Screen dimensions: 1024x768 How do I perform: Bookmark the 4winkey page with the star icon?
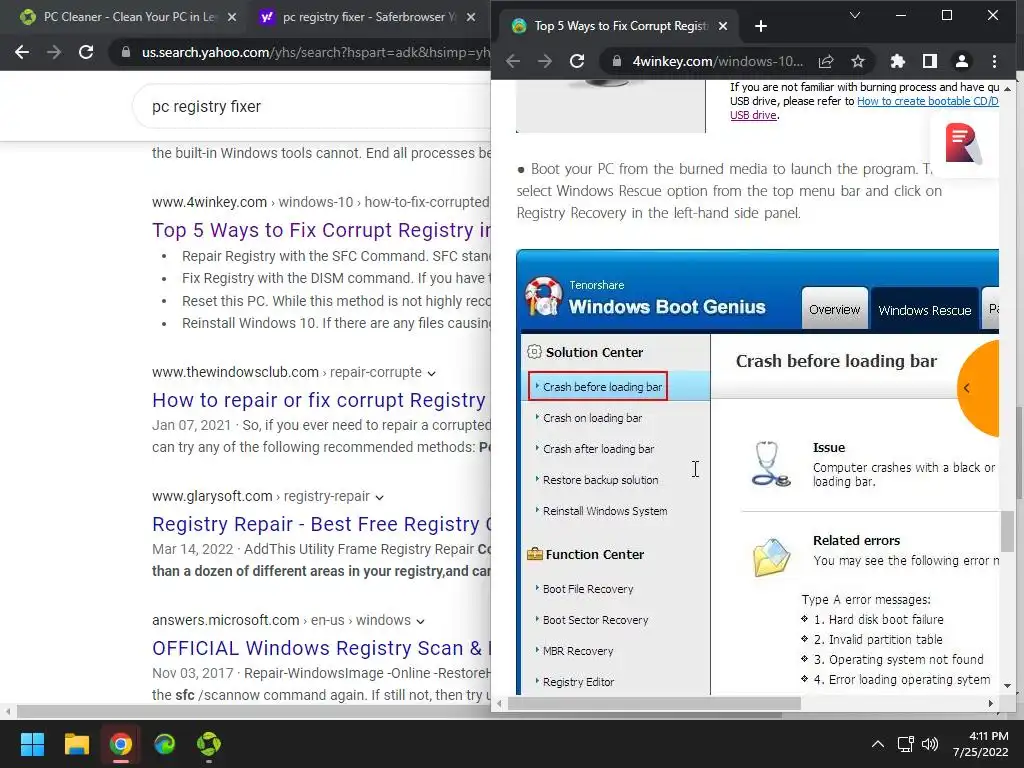pyautogui.click(x=858, y=61)
